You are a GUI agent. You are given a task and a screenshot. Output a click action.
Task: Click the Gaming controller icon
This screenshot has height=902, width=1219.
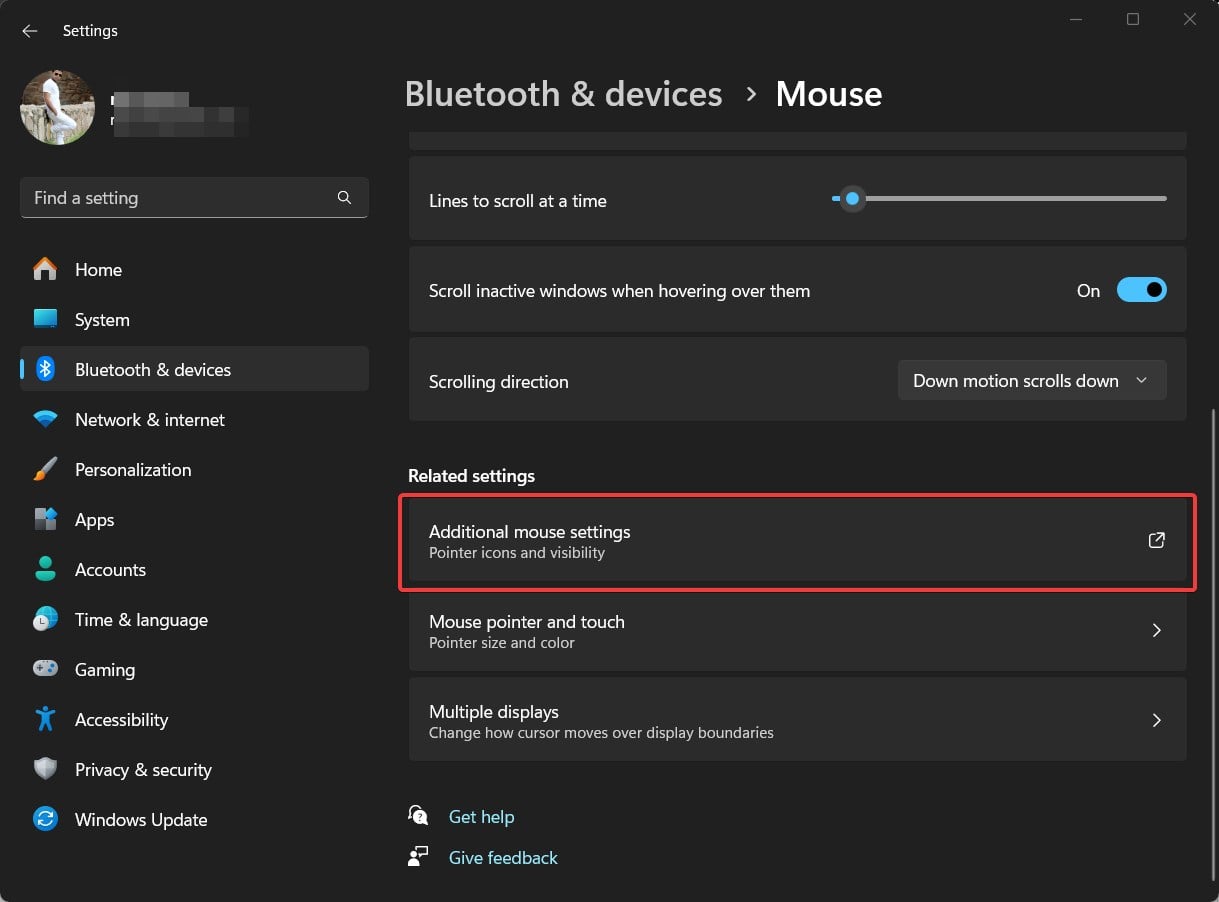click(45, 670)
